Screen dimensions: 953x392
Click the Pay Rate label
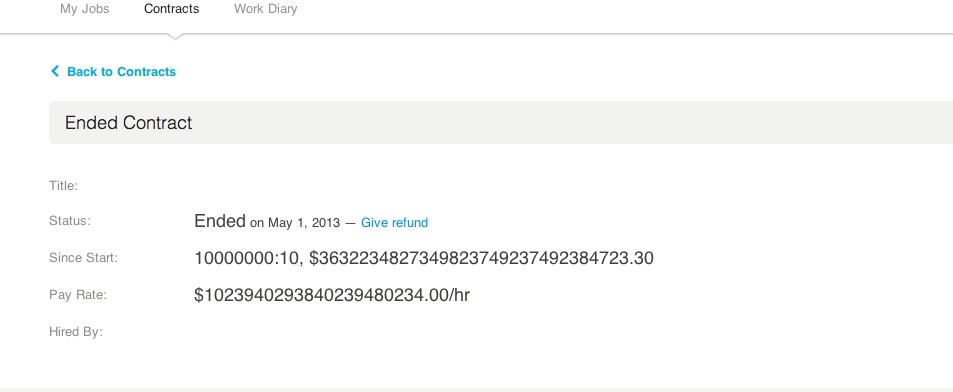tap(78, 295)
